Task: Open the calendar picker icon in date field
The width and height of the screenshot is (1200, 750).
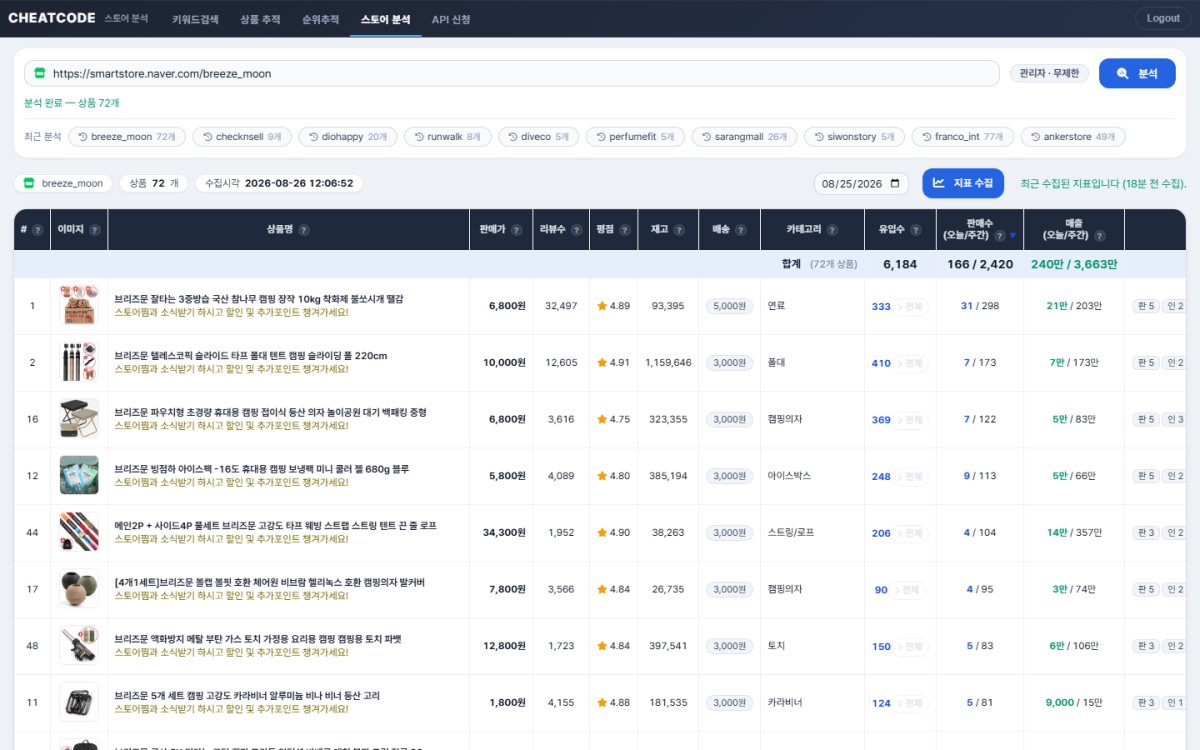Action: click(893, 184)
